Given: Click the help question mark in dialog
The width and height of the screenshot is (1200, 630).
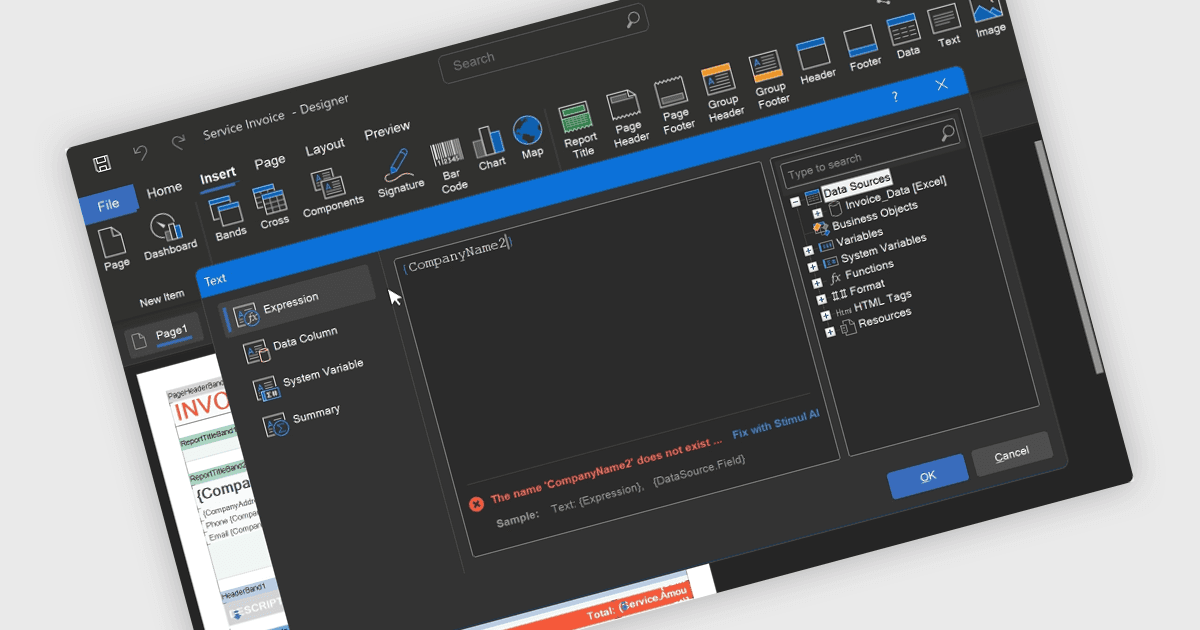Looking at the screenshot, I should 894,97.
